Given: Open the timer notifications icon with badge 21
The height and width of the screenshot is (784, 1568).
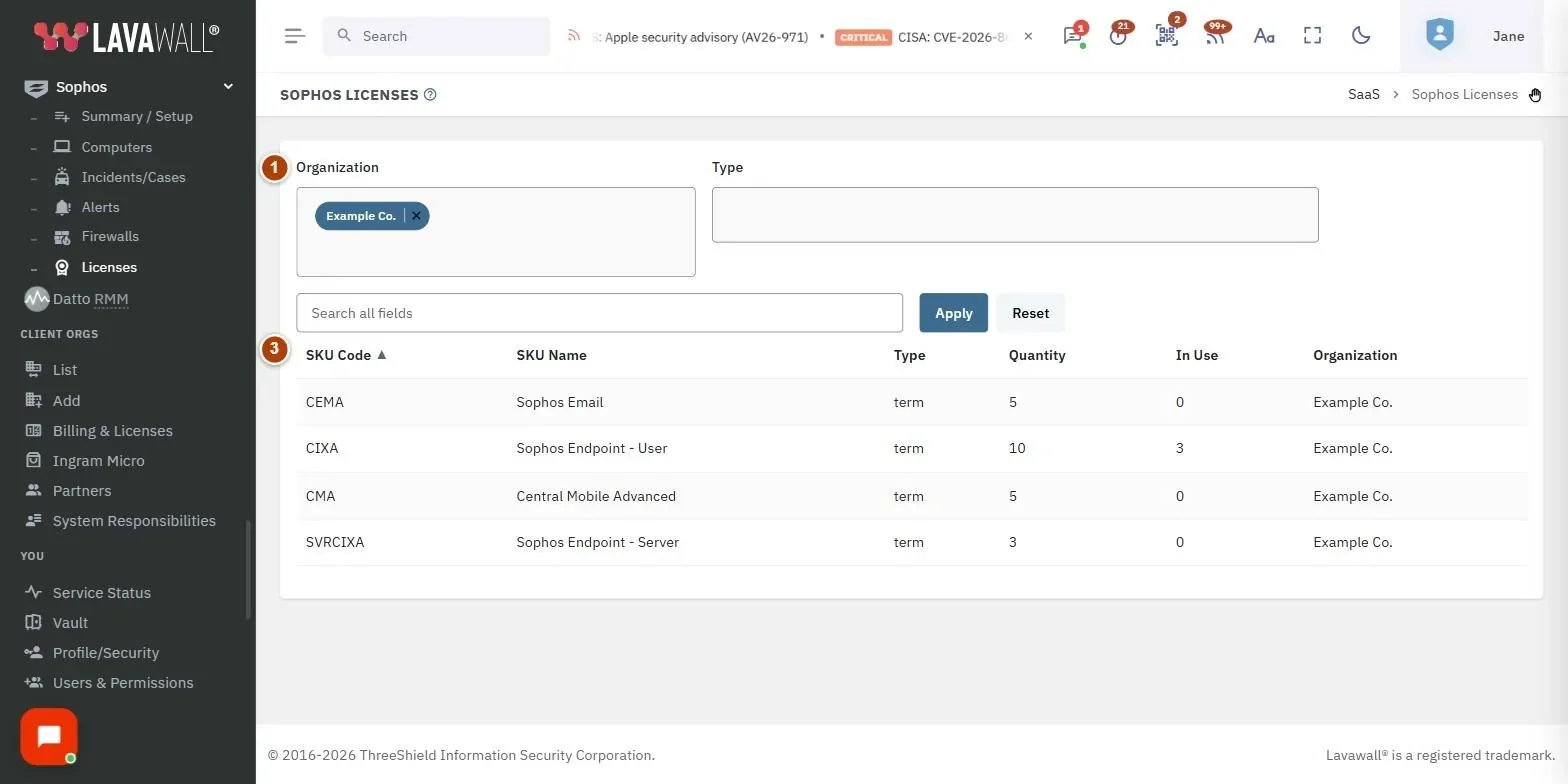Looking at the screenshot, I should (x=1118, y=36).
